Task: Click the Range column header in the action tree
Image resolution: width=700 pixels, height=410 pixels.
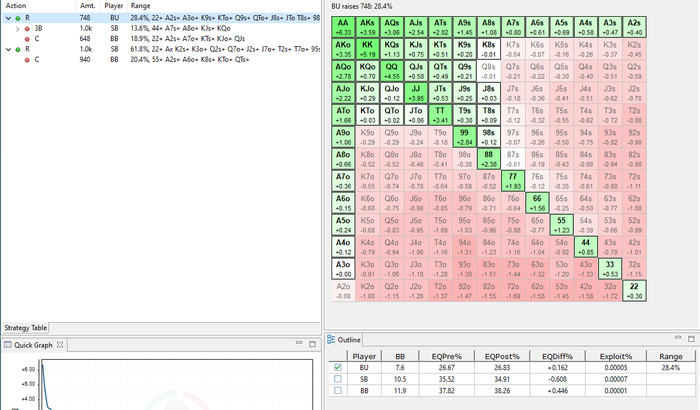Action: click(224, 6)
